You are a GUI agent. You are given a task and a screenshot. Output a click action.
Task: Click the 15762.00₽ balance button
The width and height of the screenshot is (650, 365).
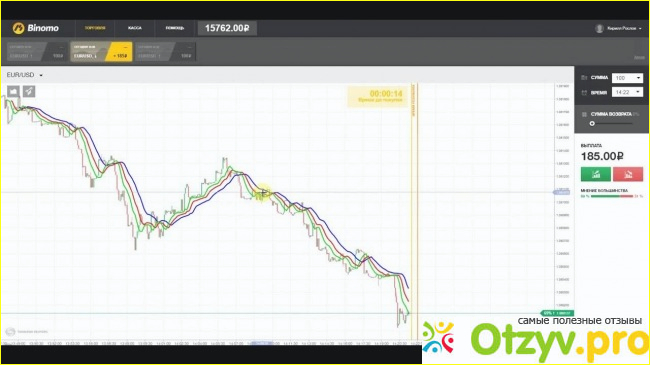227,28
